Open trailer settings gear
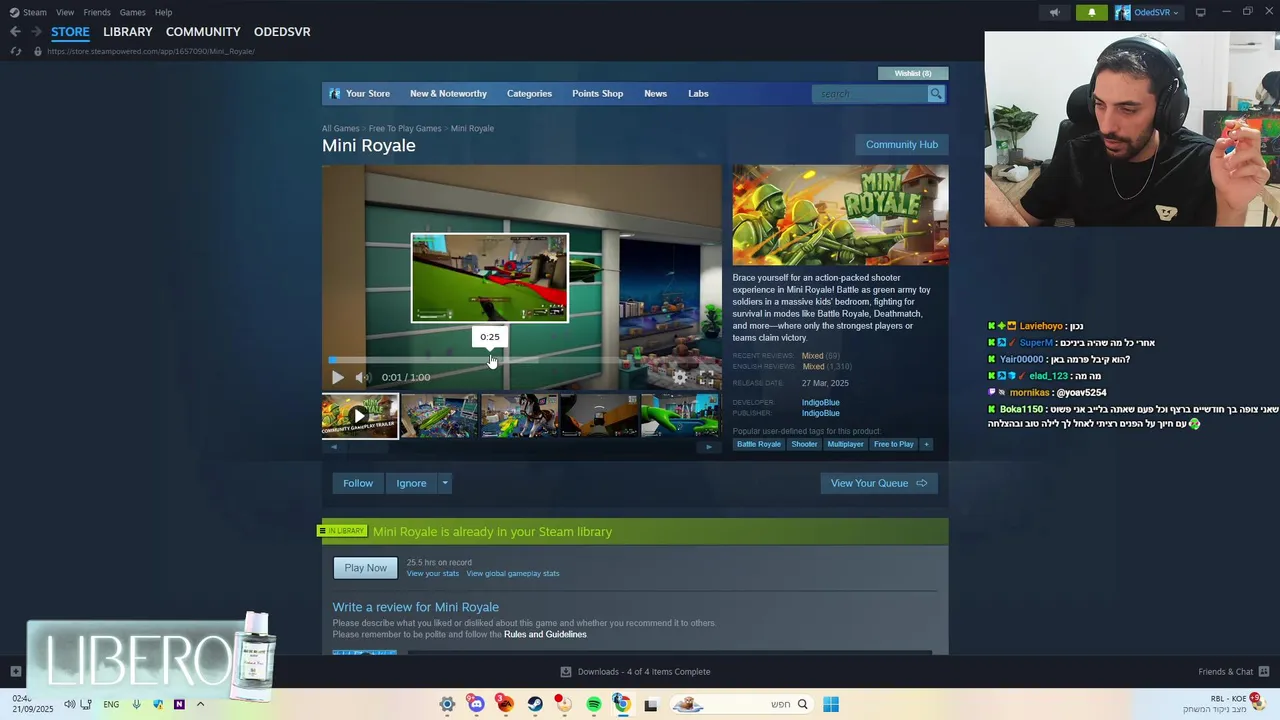The width and height of the screenshot is (1280, 720). pos(680,377)
